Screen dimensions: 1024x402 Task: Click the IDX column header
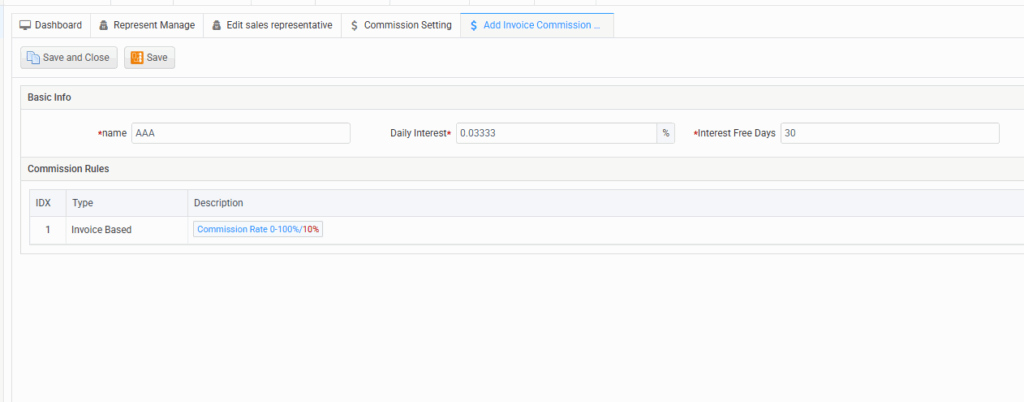43,203
